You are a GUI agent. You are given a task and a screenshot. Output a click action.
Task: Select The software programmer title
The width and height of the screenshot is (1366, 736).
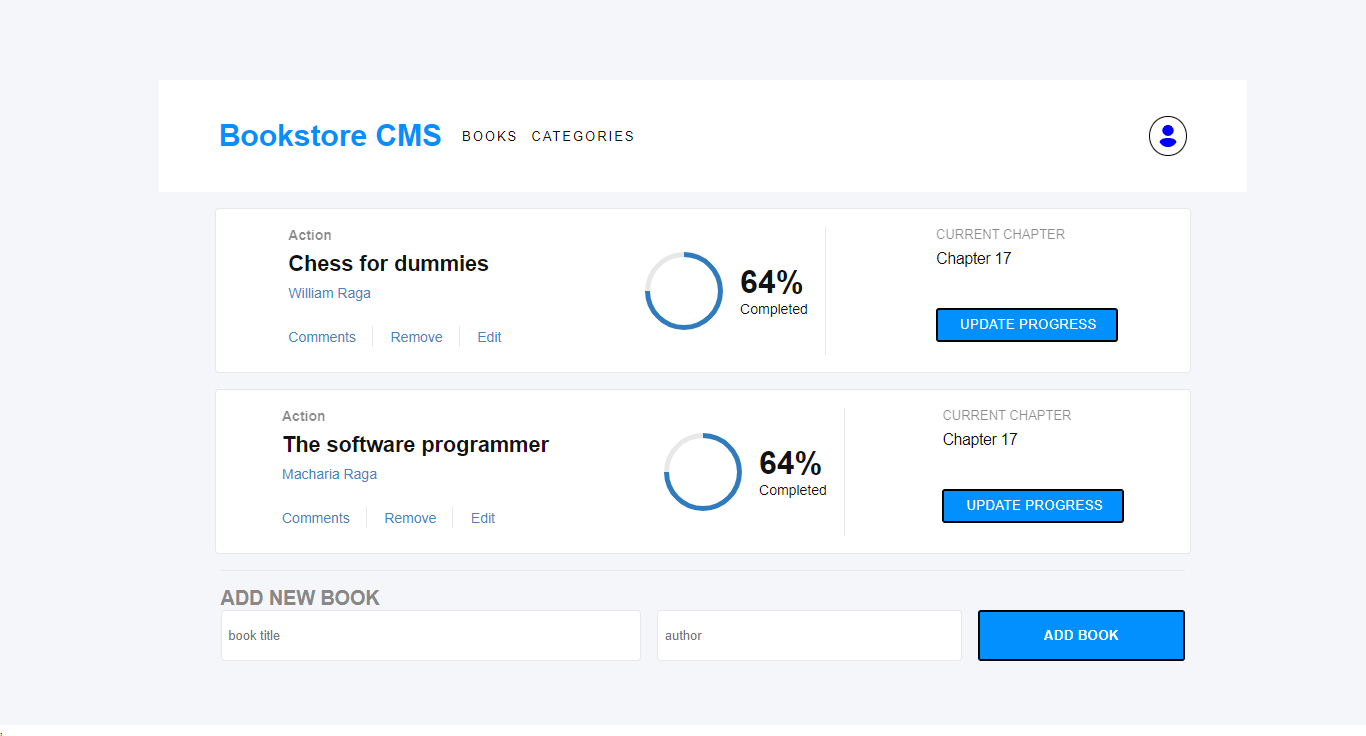point(415,444)
